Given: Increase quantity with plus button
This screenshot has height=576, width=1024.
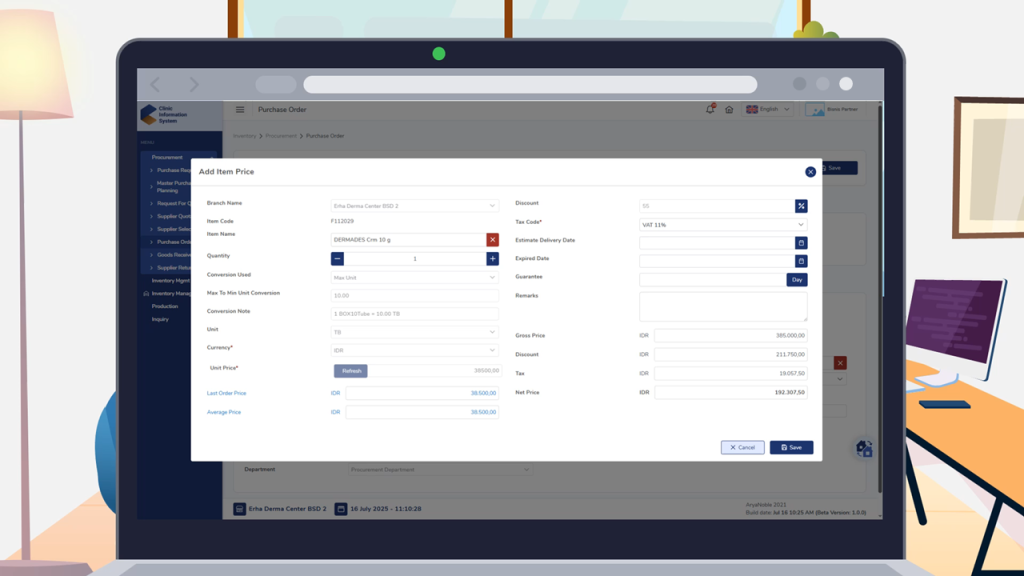Looking at the screenshot, I should point(492,258).
